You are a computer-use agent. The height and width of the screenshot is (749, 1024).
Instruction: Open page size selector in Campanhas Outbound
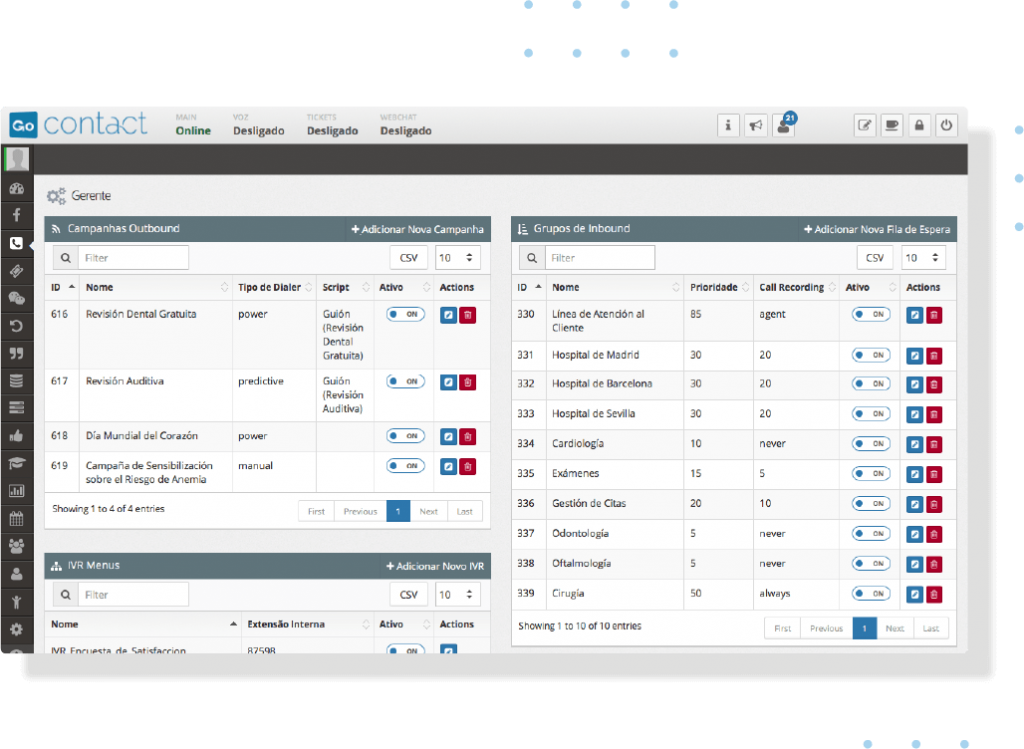[458, 258]
